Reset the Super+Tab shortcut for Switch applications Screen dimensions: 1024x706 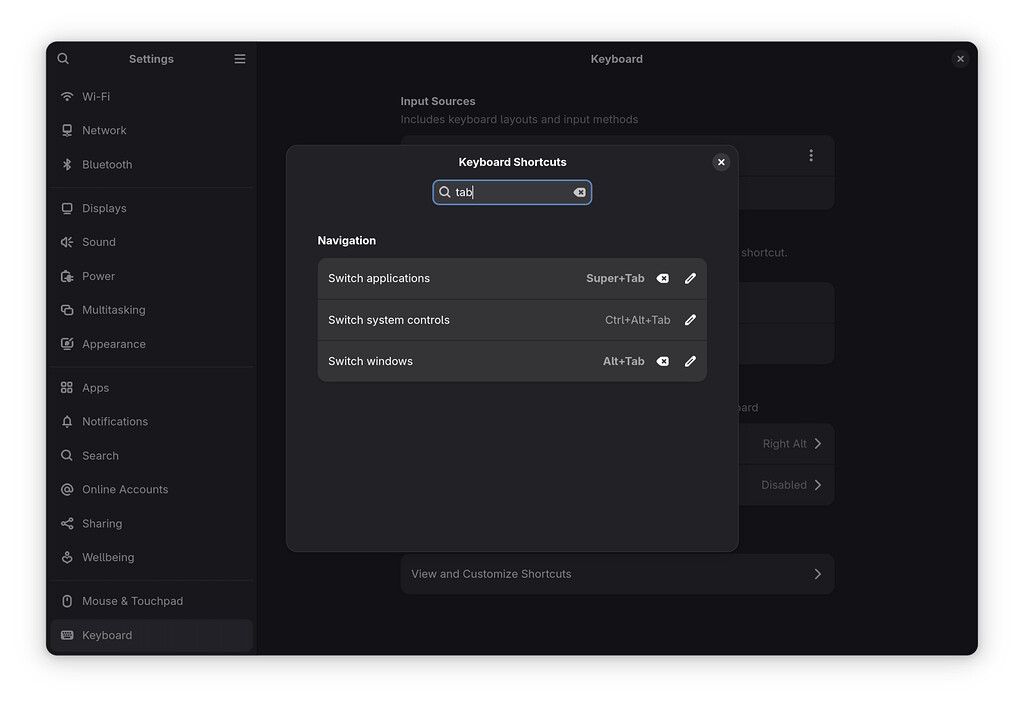coord(662,279)
